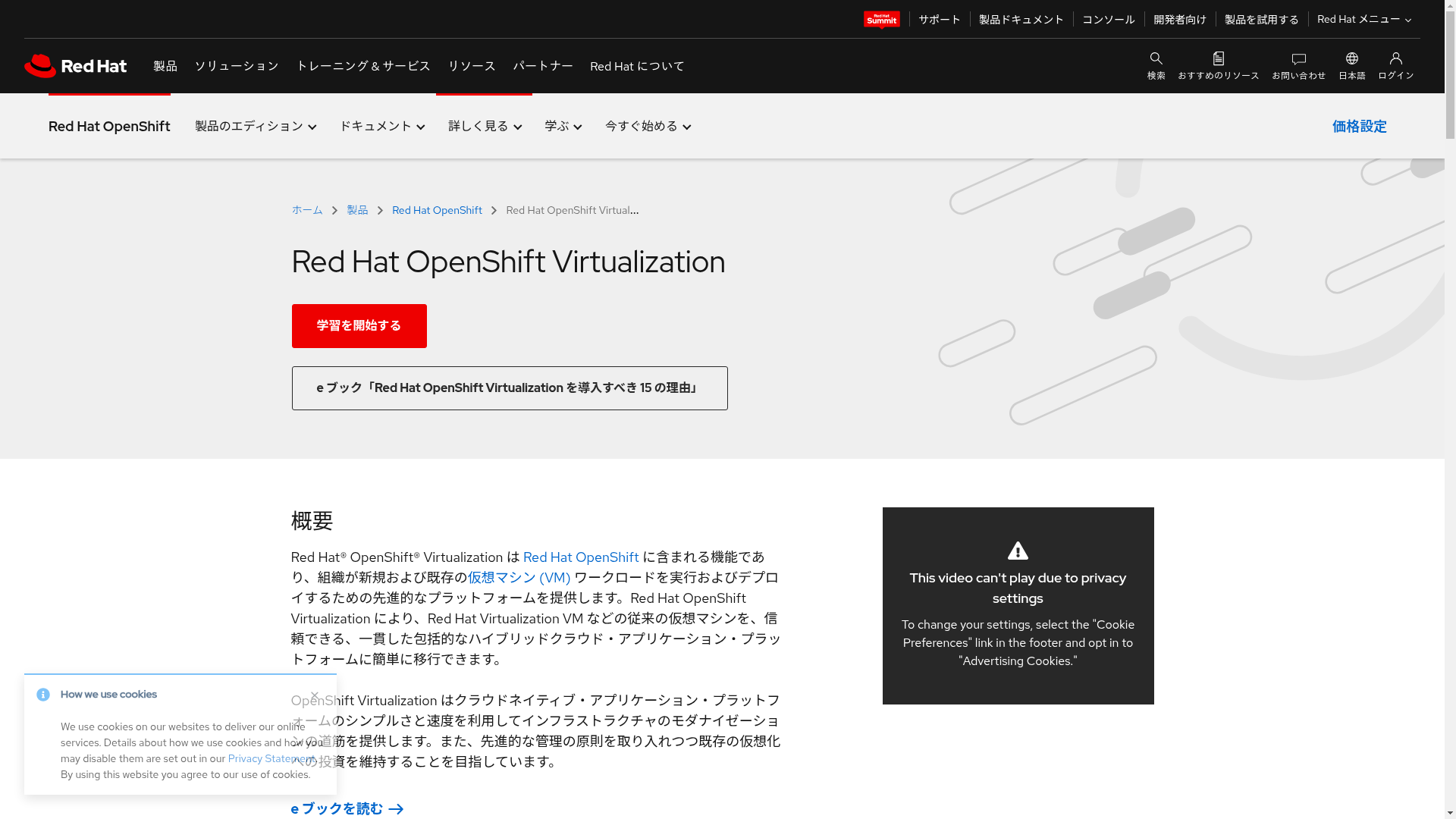Click the 開発者向け top link
1456x819 pixels.
point(1179,19)
